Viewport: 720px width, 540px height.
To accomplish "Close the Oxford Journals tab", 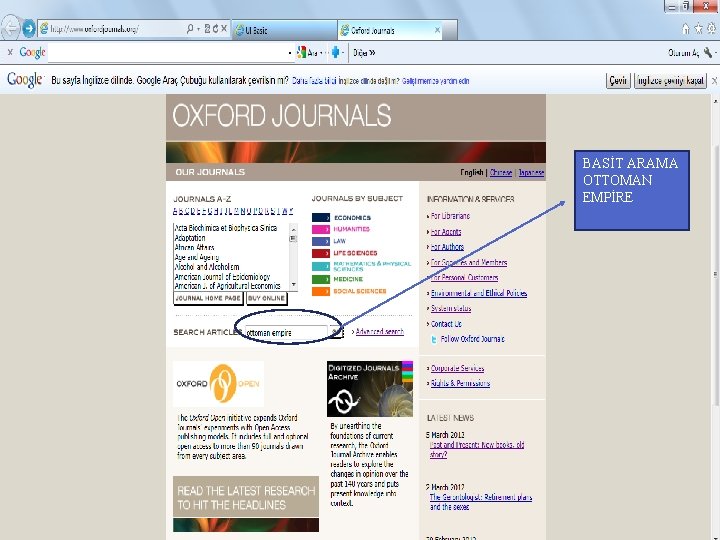I will (x=437, y=30).
